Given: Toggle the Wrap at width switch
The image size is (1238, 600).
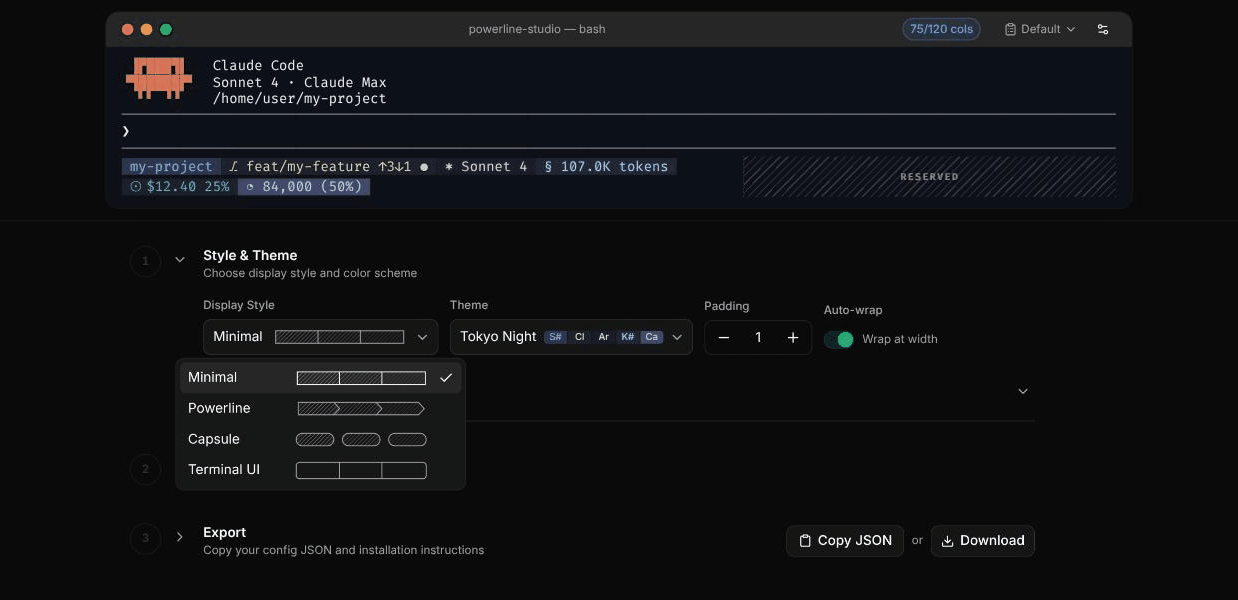Looking at the screenshot, I should click(839, 339).
